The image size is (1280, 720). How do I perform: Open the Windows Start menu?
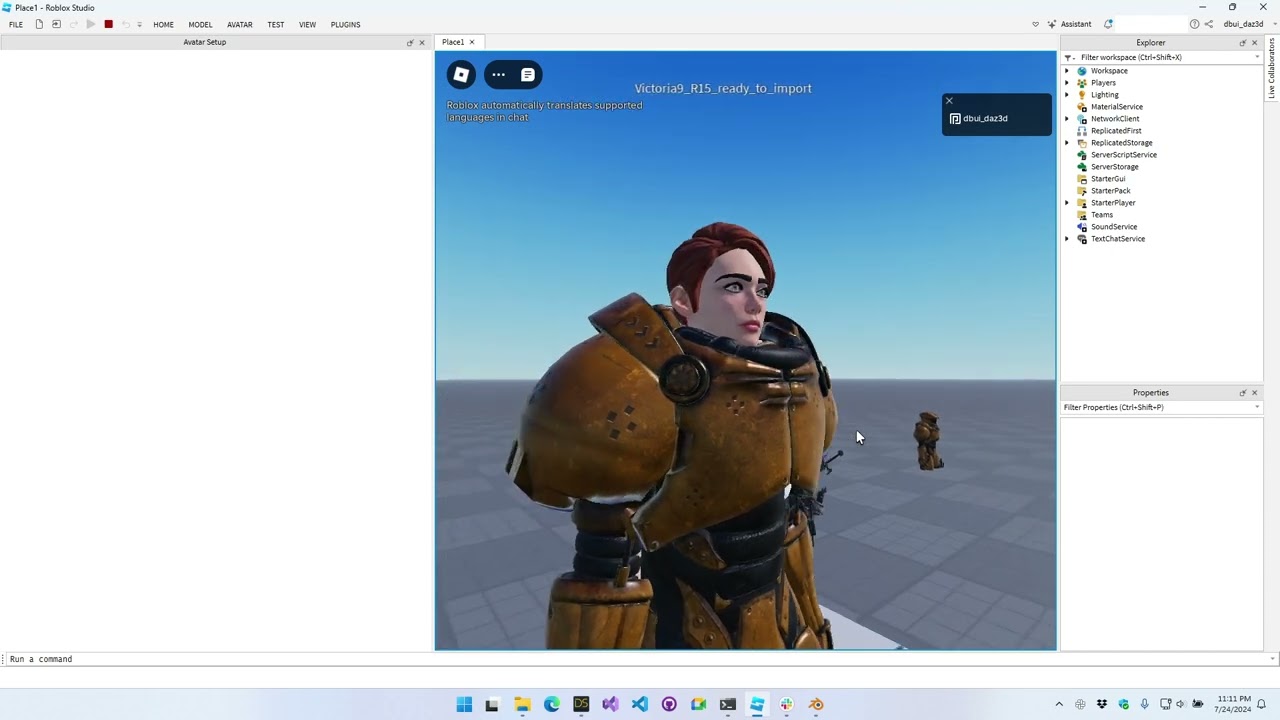tap(464, 704)
